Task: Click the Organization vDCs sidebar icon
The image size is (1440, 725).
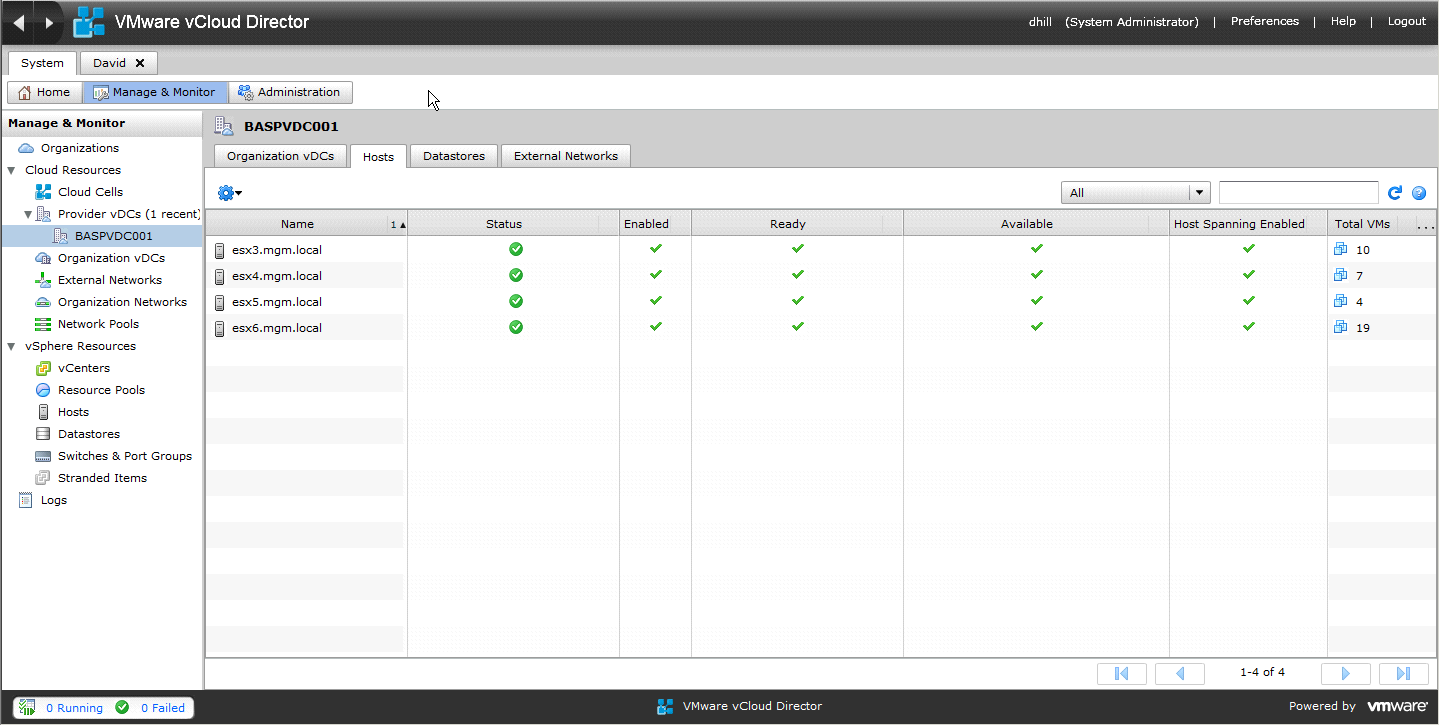Action: (x=43, y=258)
